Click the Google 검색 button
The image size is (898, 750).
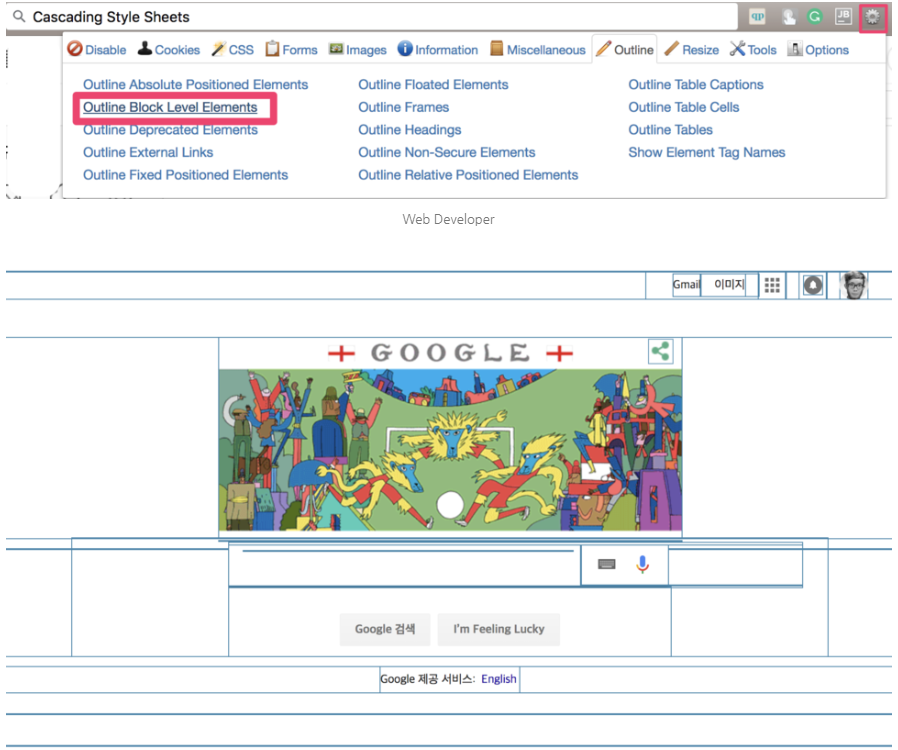click(x=385, y=629)
